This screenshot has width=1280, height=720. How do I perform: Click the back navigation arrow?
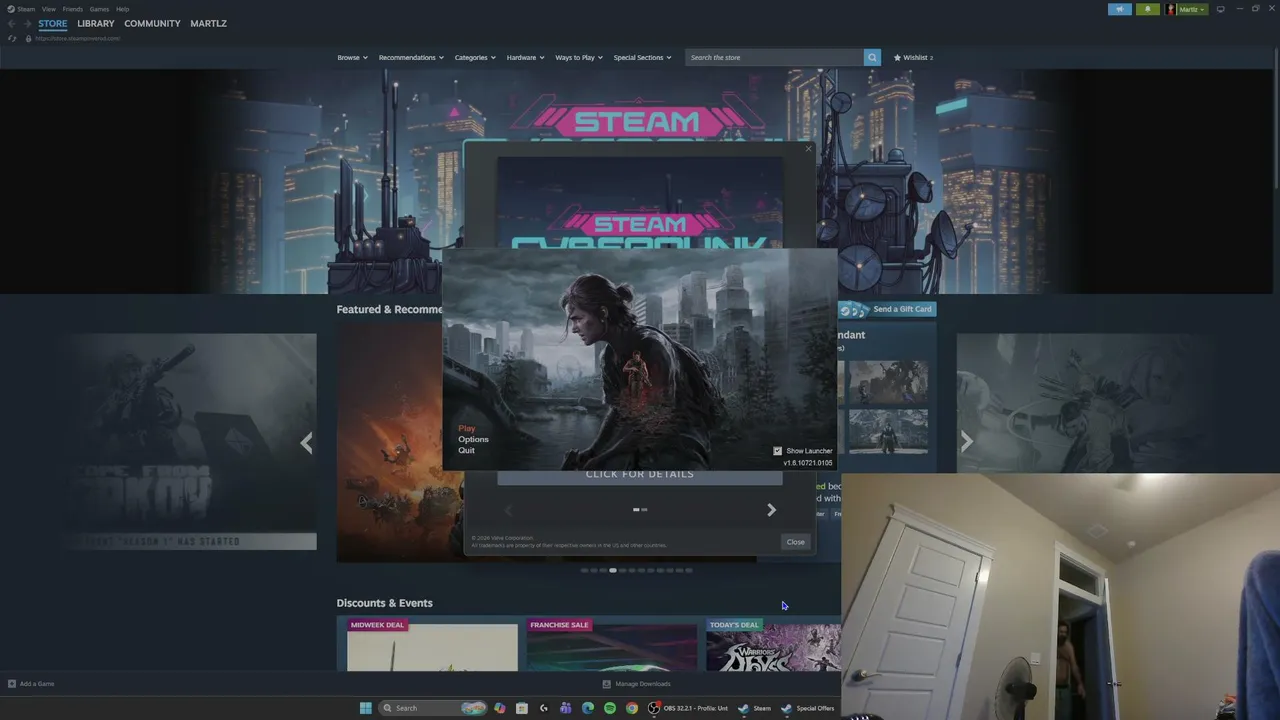coord(12,23)
